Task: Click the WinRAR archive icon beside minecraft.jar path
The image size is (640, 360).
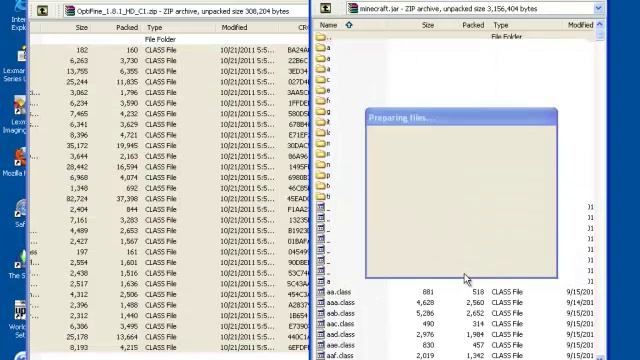Action: coord(353,8)
